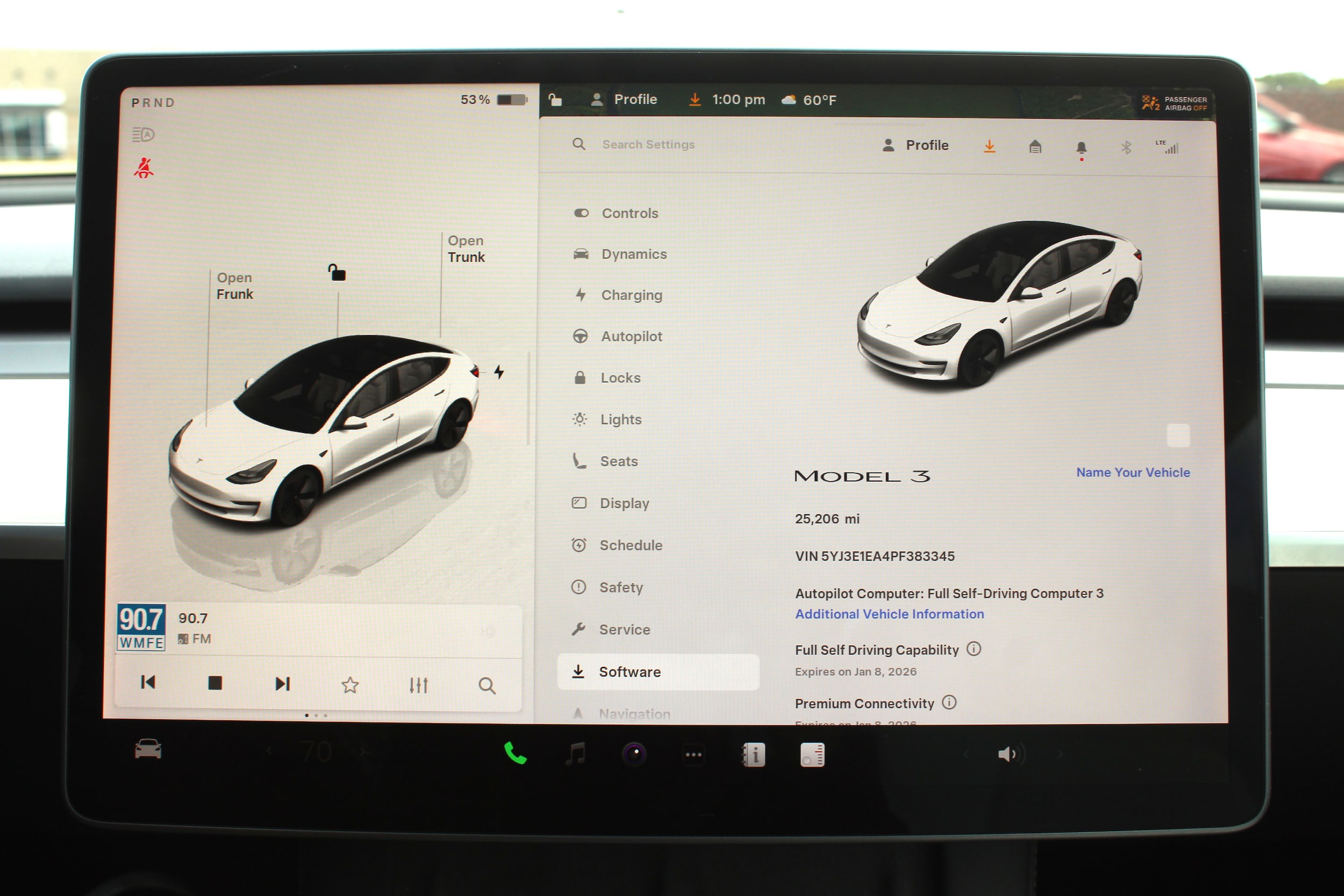Open the camera app in dock

coord(634,754)
